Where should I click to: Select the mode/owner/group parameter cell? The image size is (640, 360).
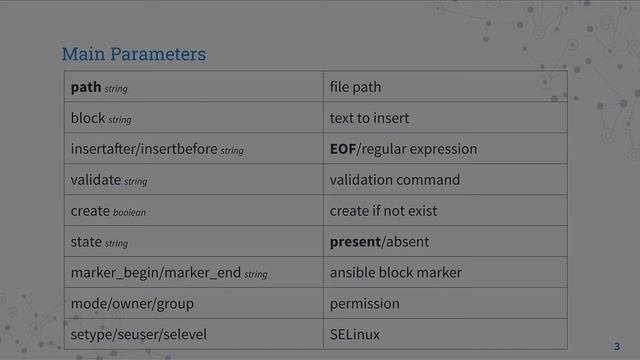click(194, 303)
